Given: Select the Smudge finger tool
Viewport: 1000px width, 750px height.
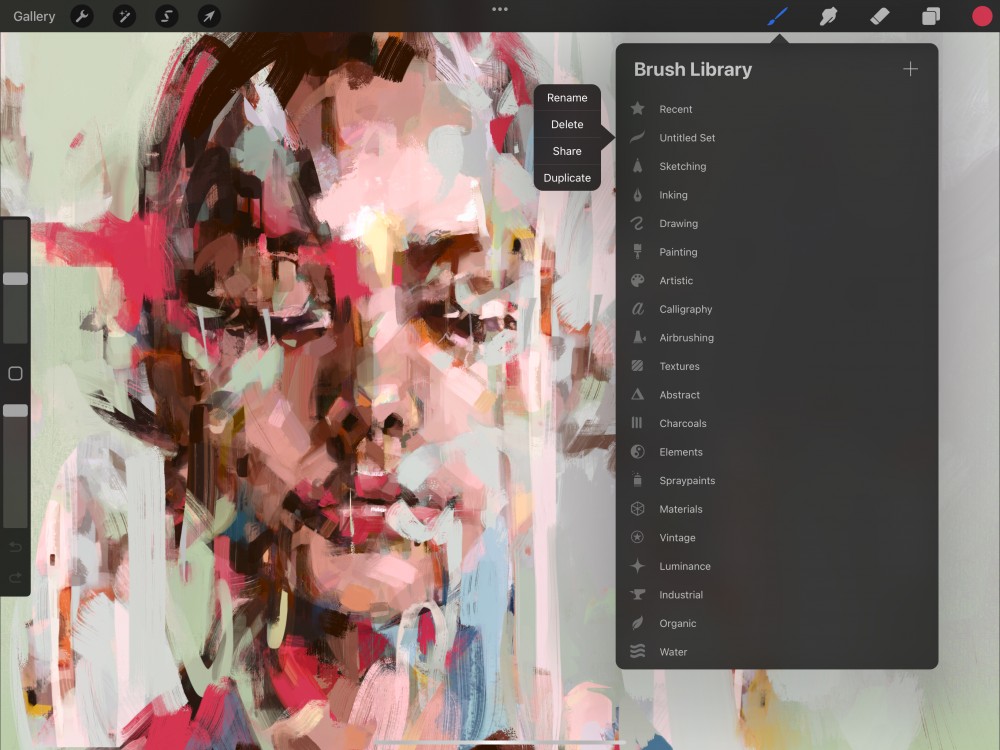Looking at the screenshot, I should pos(828,16).
